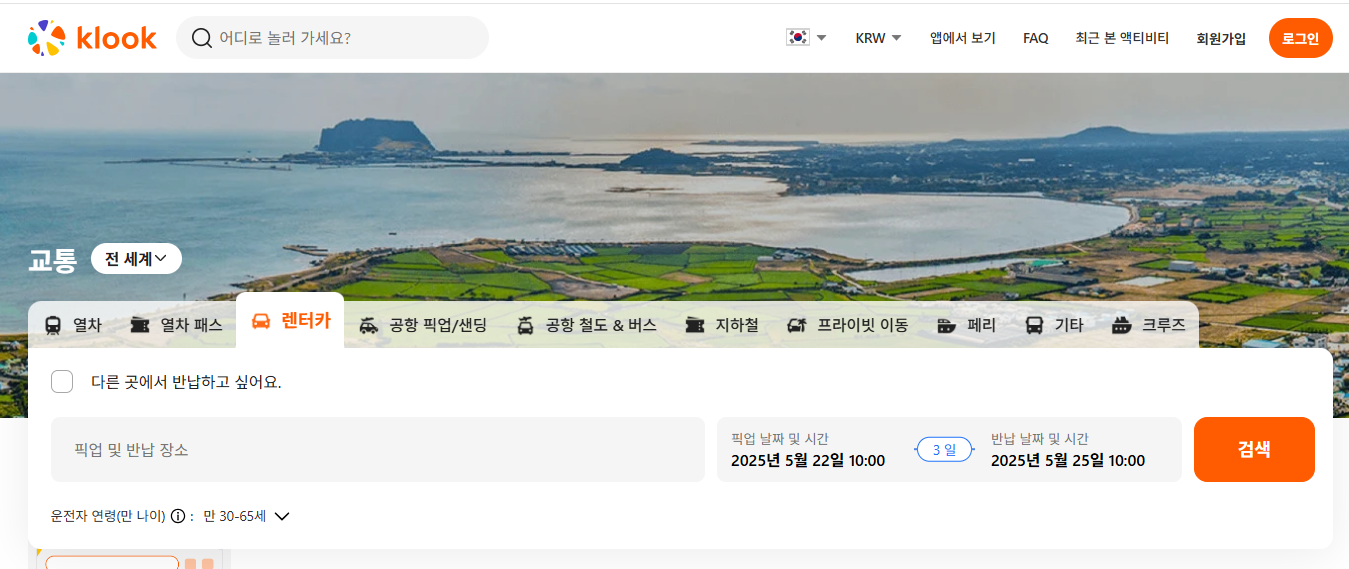Click the Klook logo
This screenshot has height=569, width=1349.
(92, 38)
